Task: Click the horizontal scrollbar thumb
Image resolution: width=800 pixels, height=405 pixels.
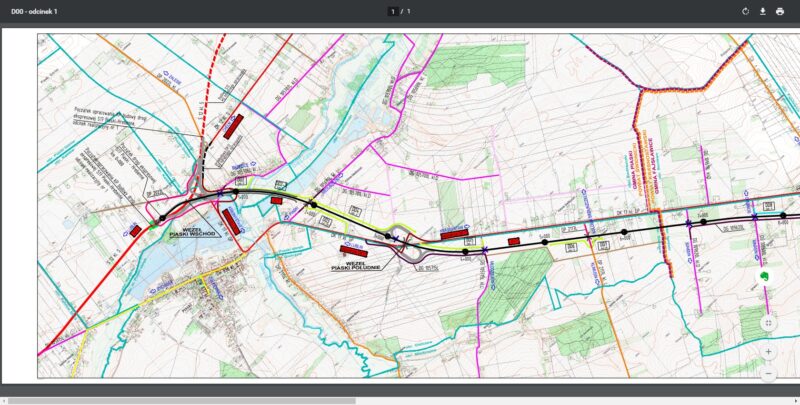Action: tap(180, 400)
